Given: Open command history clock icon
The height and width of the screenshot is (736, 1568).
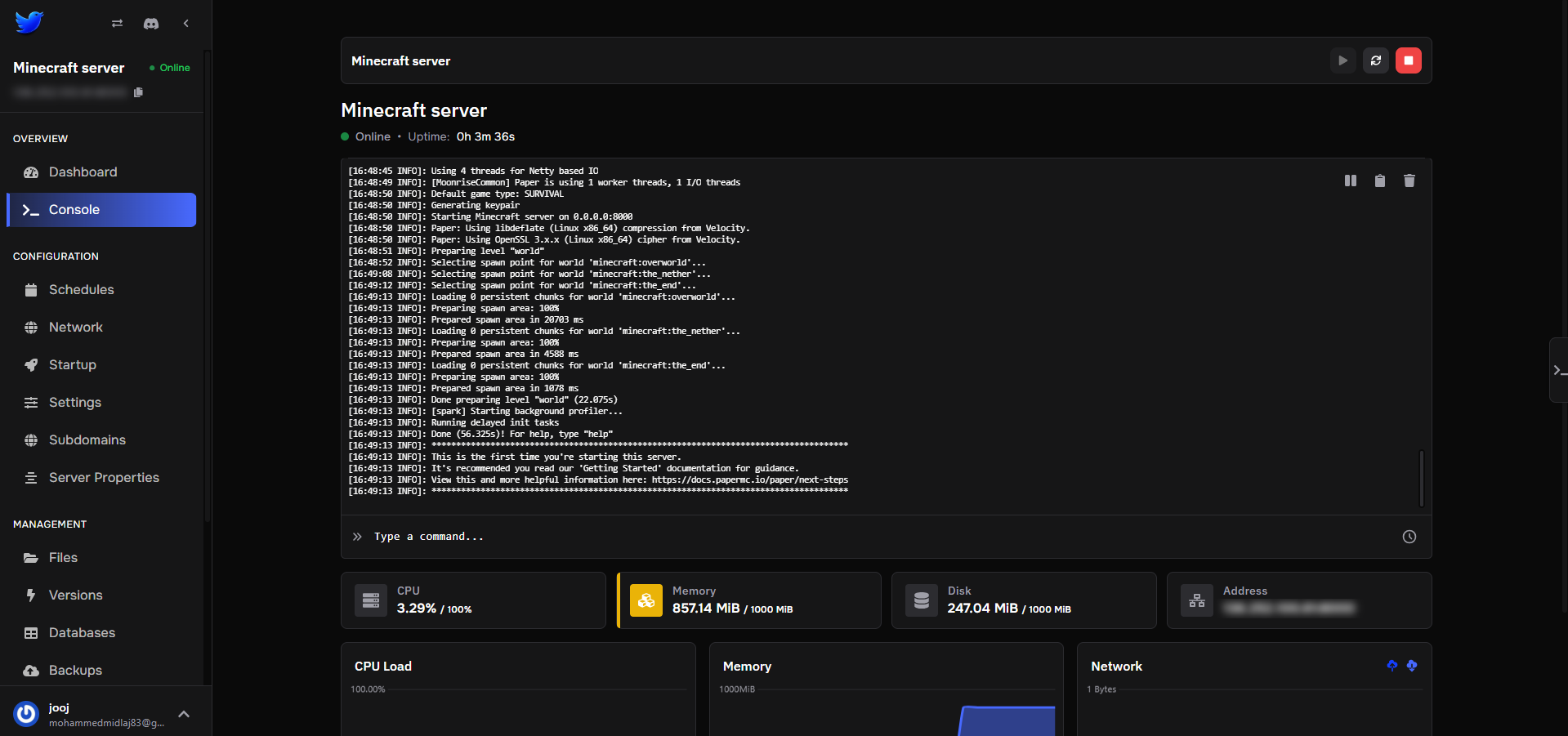Looking at the screenshot, I should point(1409,537).
